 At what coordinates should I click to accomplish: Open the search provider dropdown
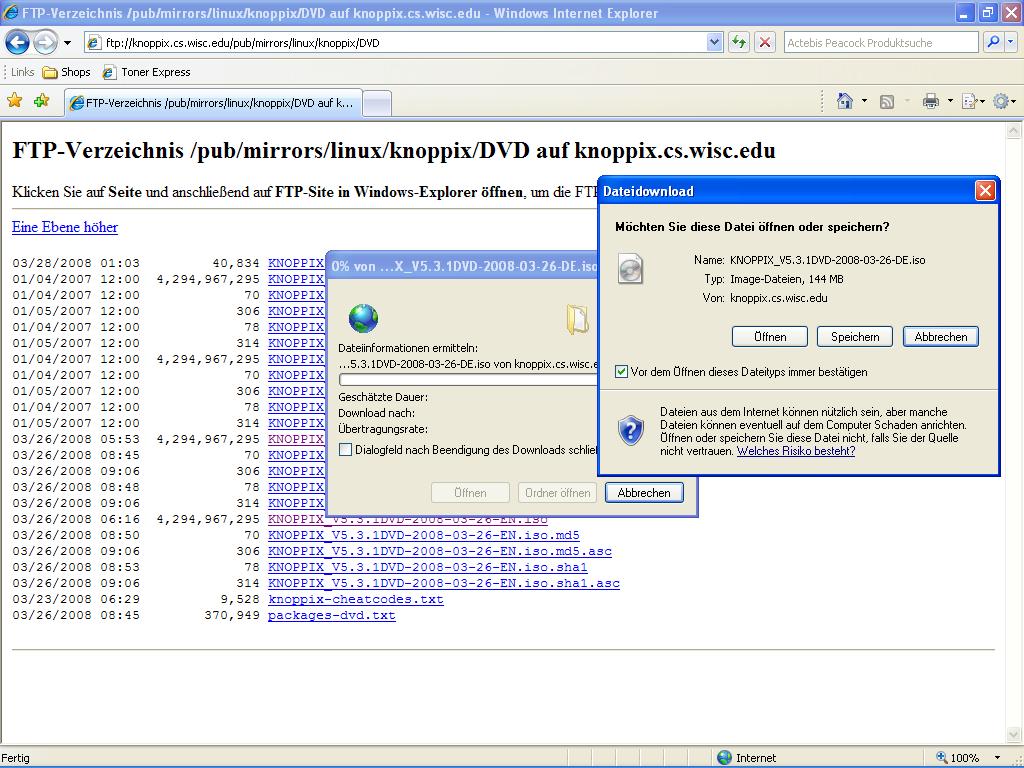coord(1010,42)
